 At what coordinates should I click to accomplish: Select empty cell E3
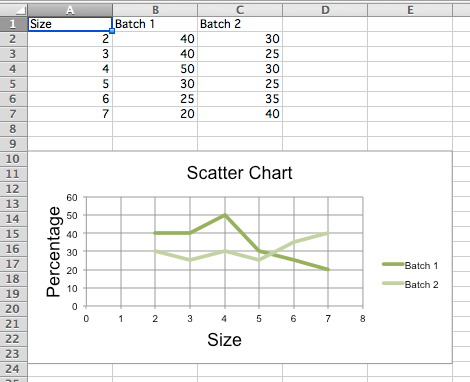point(410,54)
